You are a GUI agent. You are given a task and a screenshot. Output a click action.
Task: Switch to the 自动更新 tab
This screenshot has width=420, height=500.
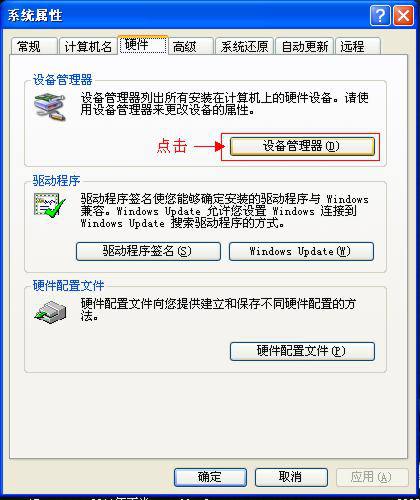coord(305,46)
